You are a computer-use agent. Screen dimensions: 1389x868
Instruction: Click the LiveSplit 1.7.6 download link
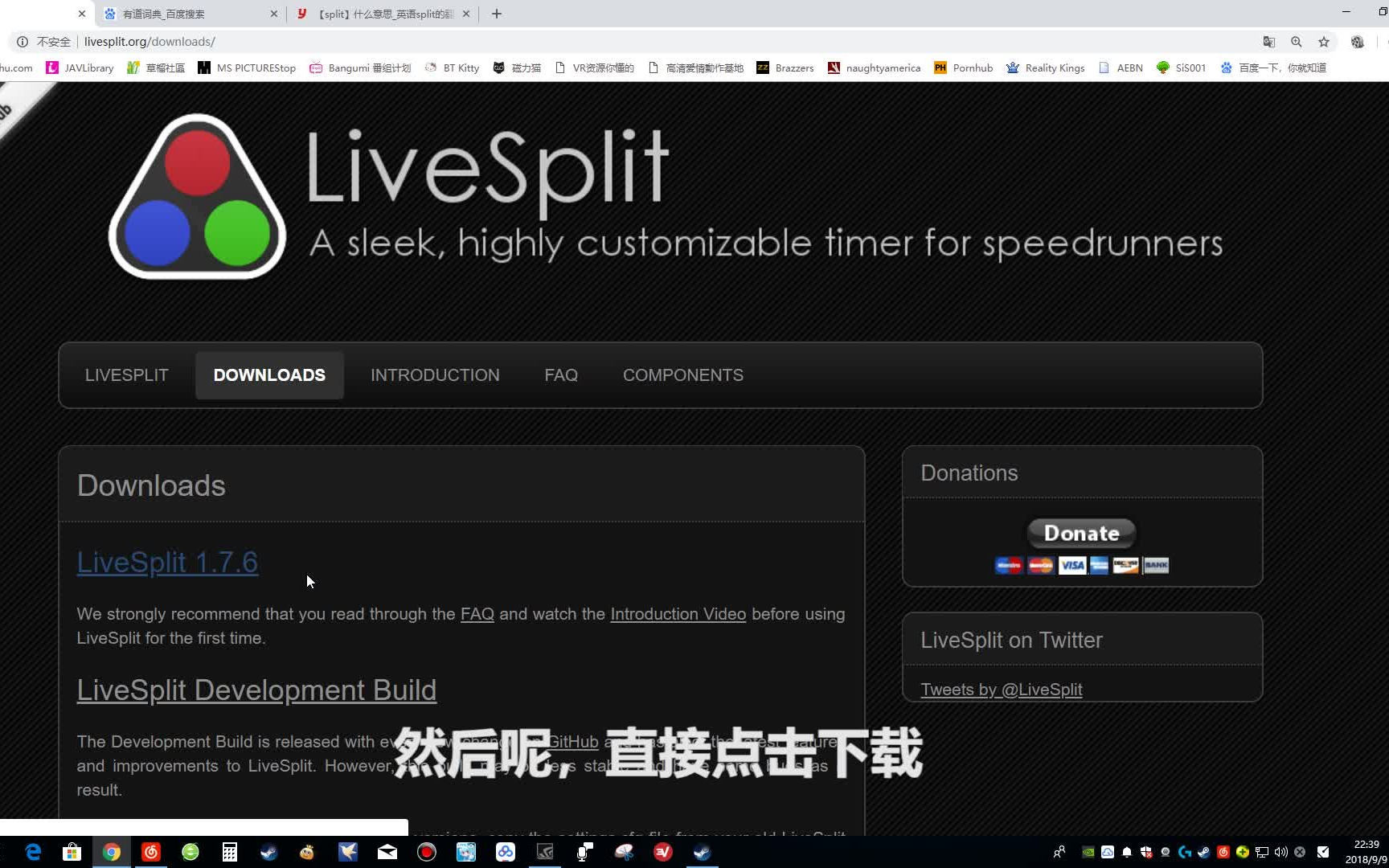pyautogui.click(x=166, y=562)
